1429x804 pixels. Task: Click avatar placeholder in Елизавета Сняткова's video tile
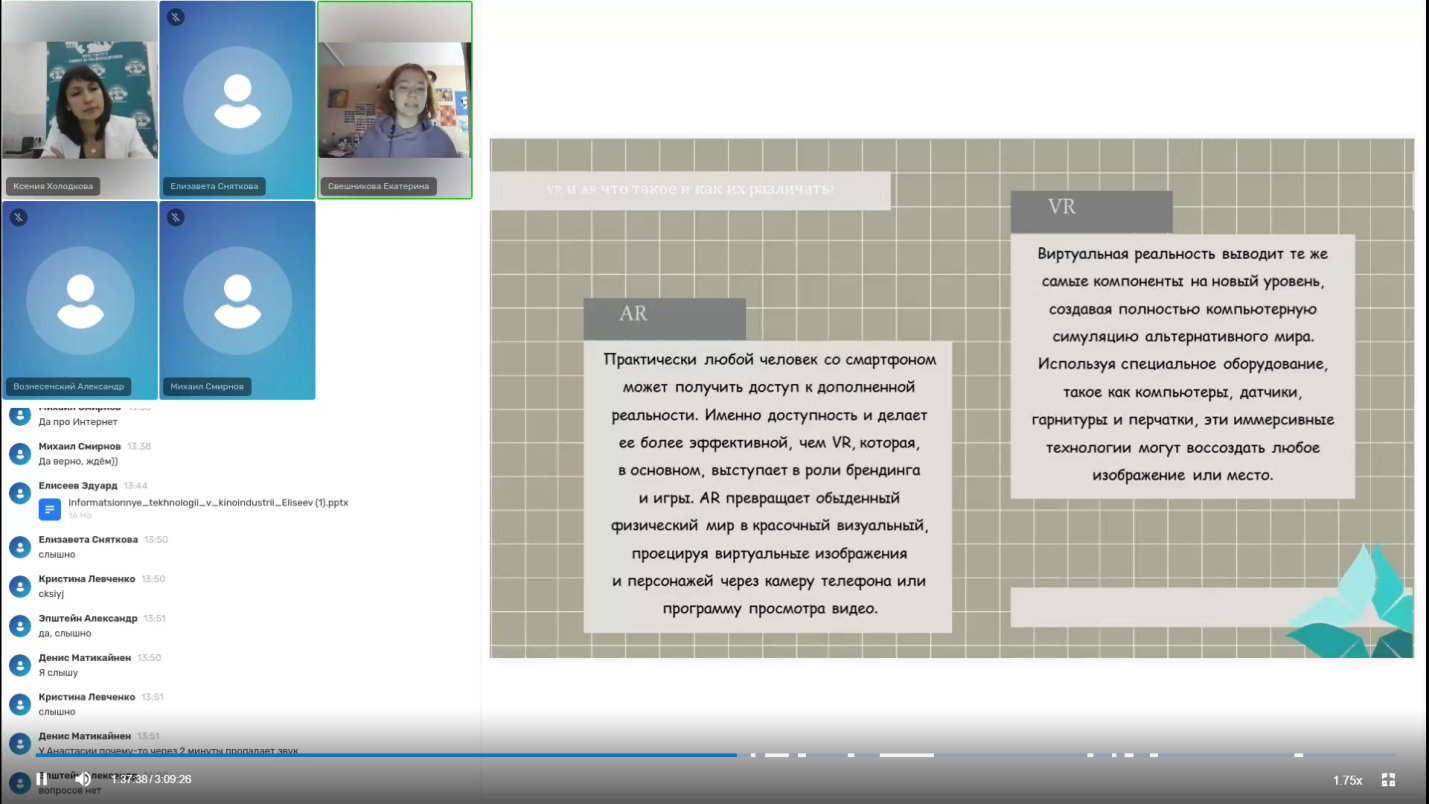click(x=237, y=100)
